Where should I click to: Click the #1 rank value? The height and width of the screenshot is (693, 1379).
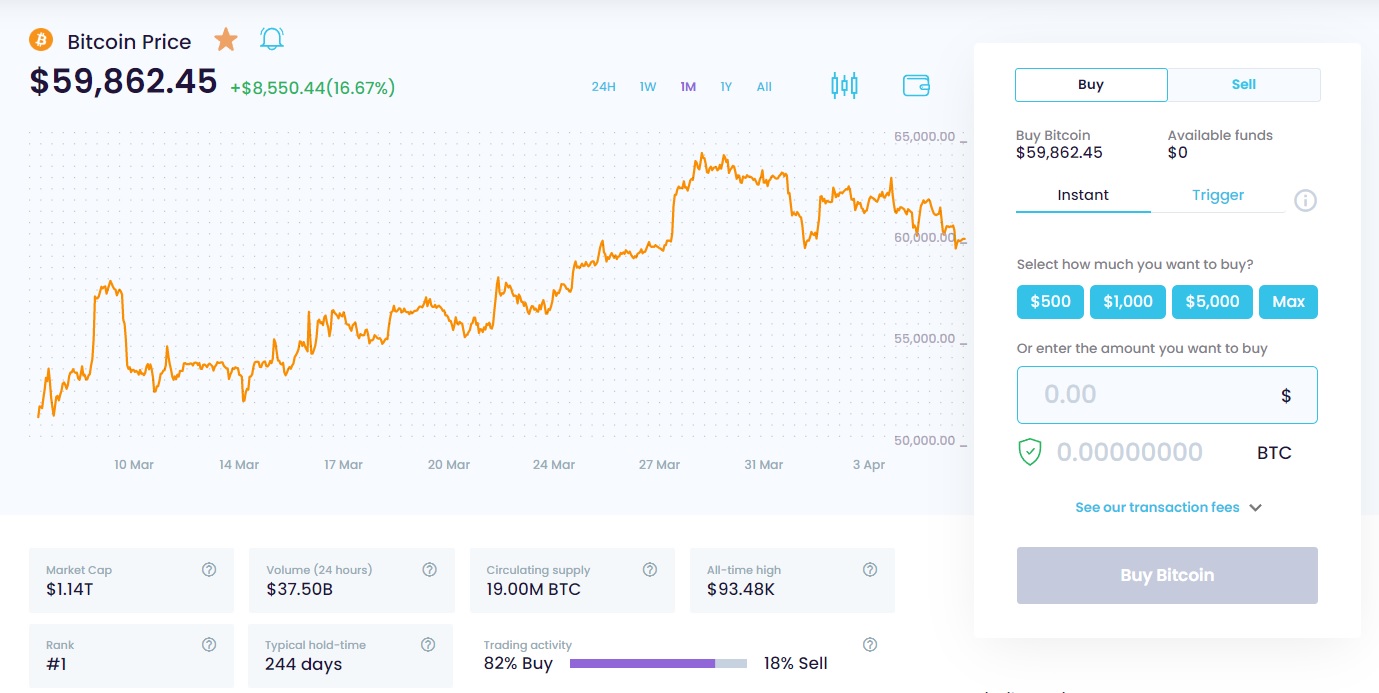pos(56,664)
